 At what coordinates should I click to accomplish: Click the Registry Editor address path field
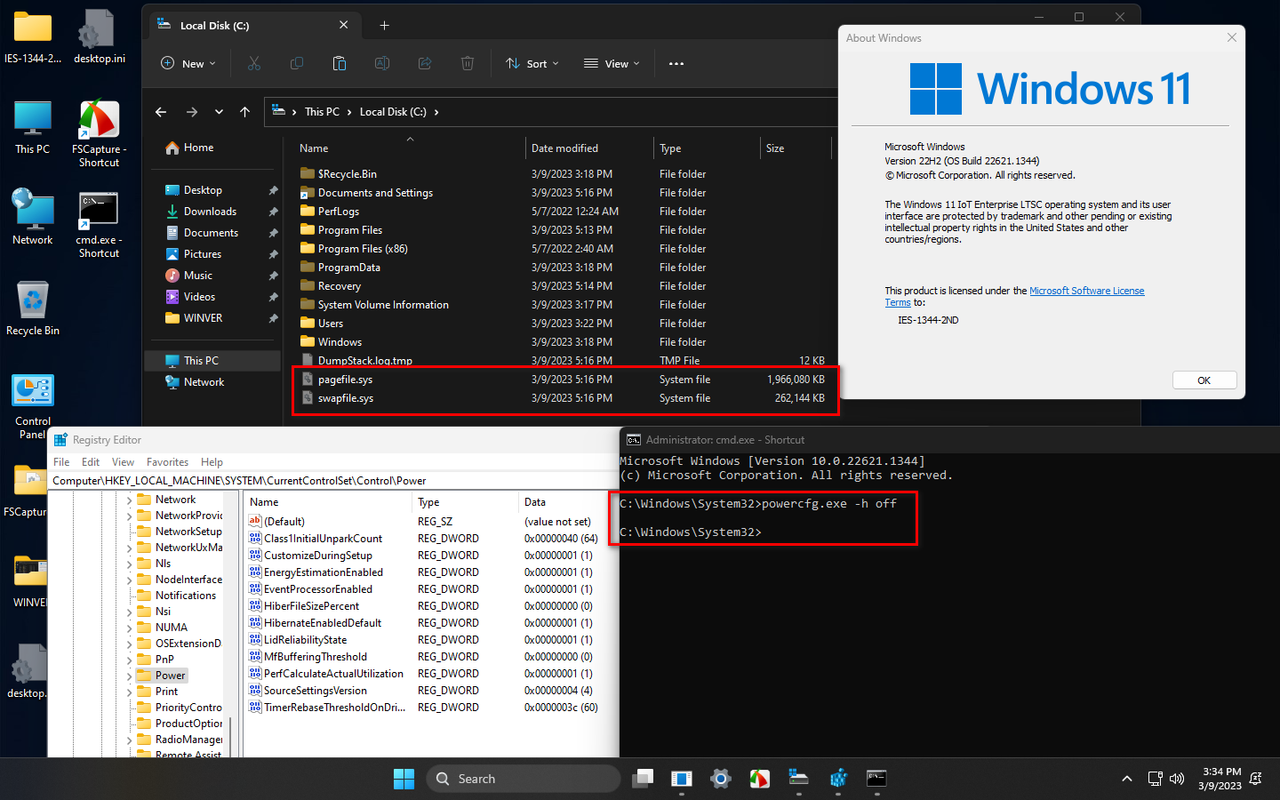334,480
